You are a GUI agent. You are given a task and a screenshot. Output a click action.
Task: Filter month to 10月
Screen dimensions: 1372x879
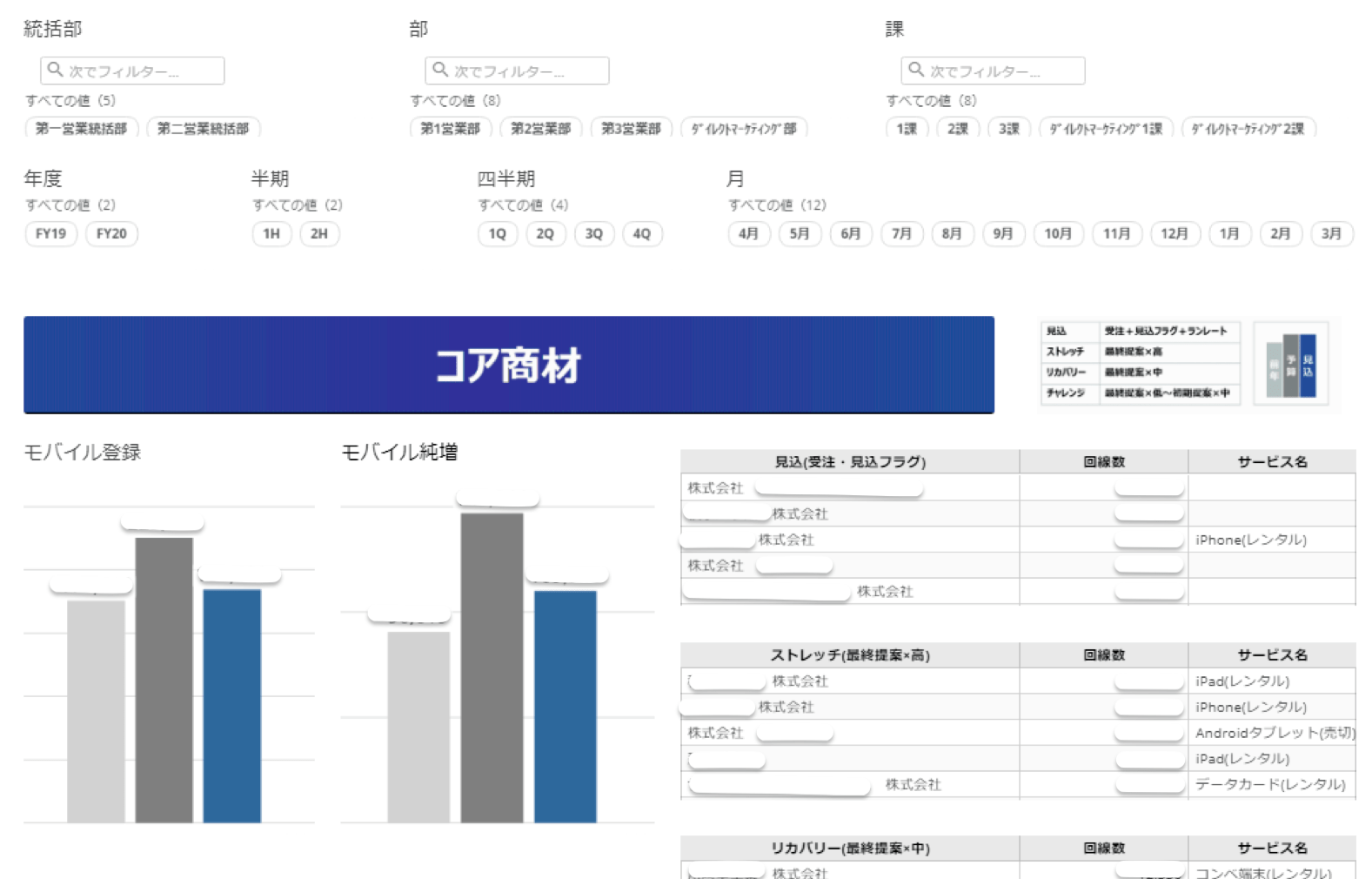(1058, 233)
